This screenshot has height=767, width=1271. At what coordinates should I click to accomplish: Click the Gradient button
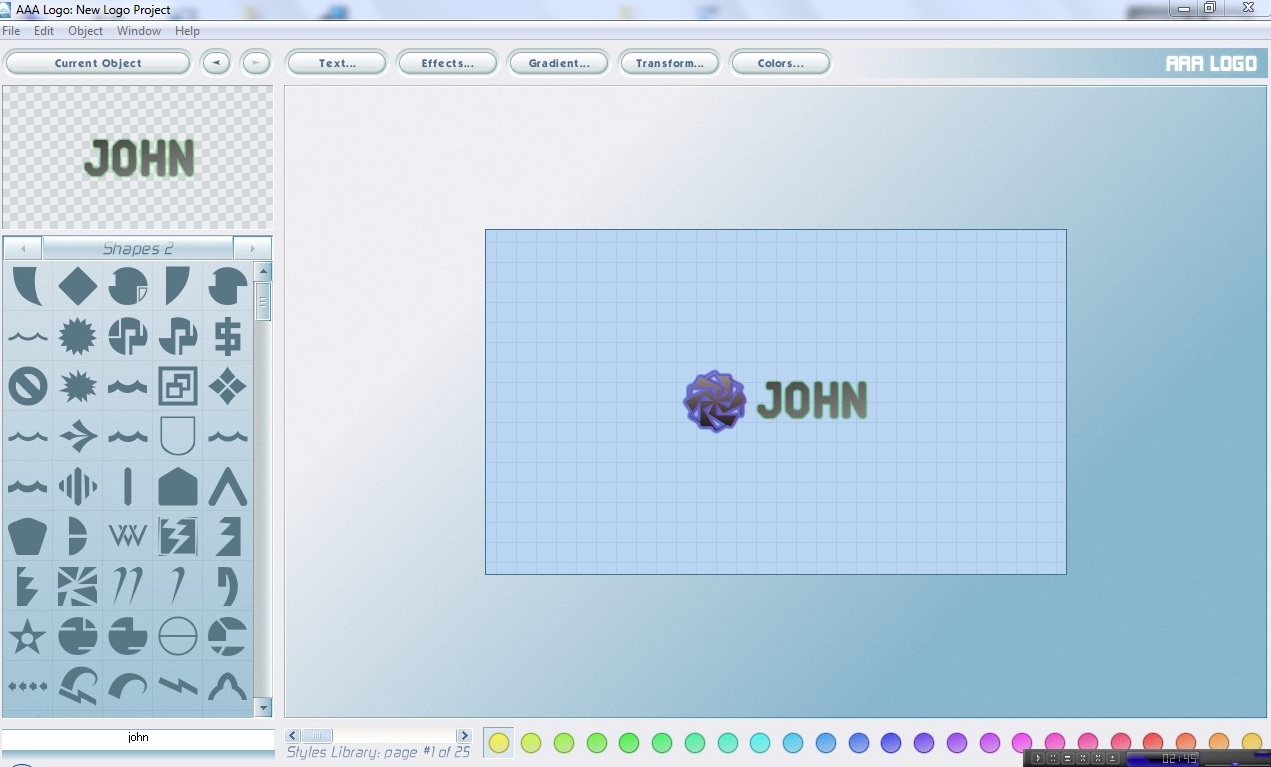pos(559,63)
